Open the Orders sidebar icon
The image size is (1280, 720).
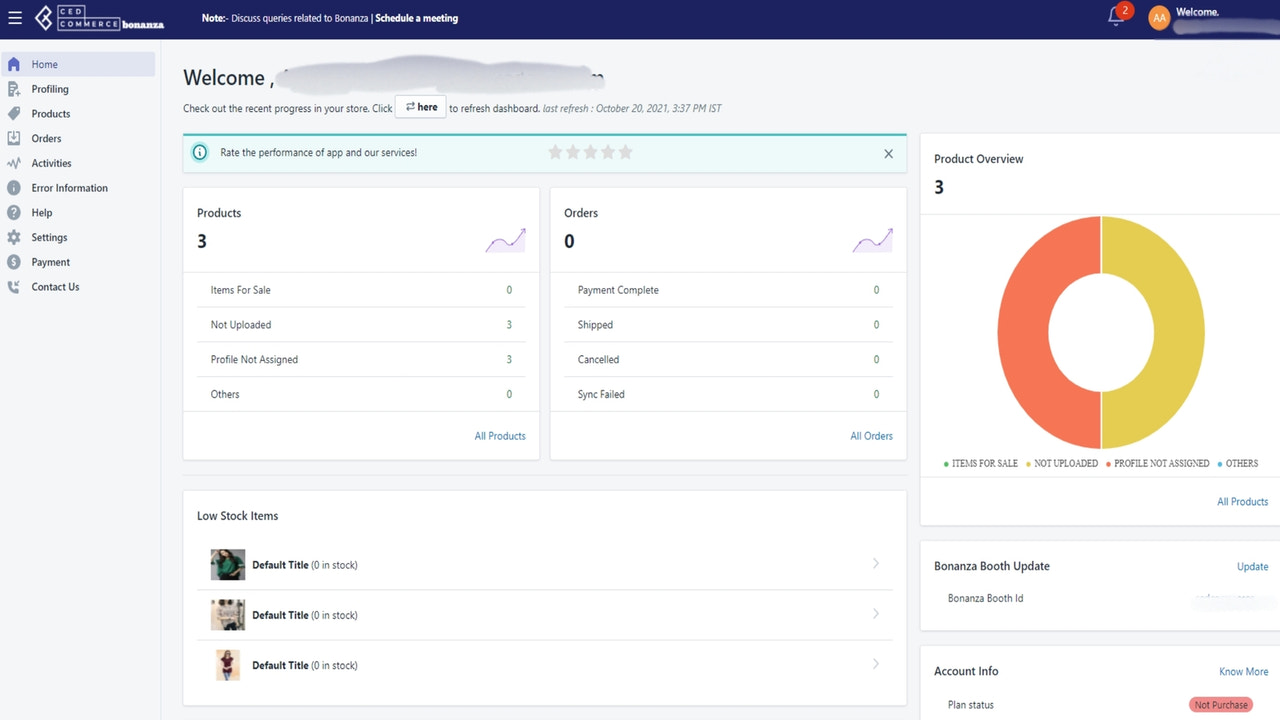[15, 138]
